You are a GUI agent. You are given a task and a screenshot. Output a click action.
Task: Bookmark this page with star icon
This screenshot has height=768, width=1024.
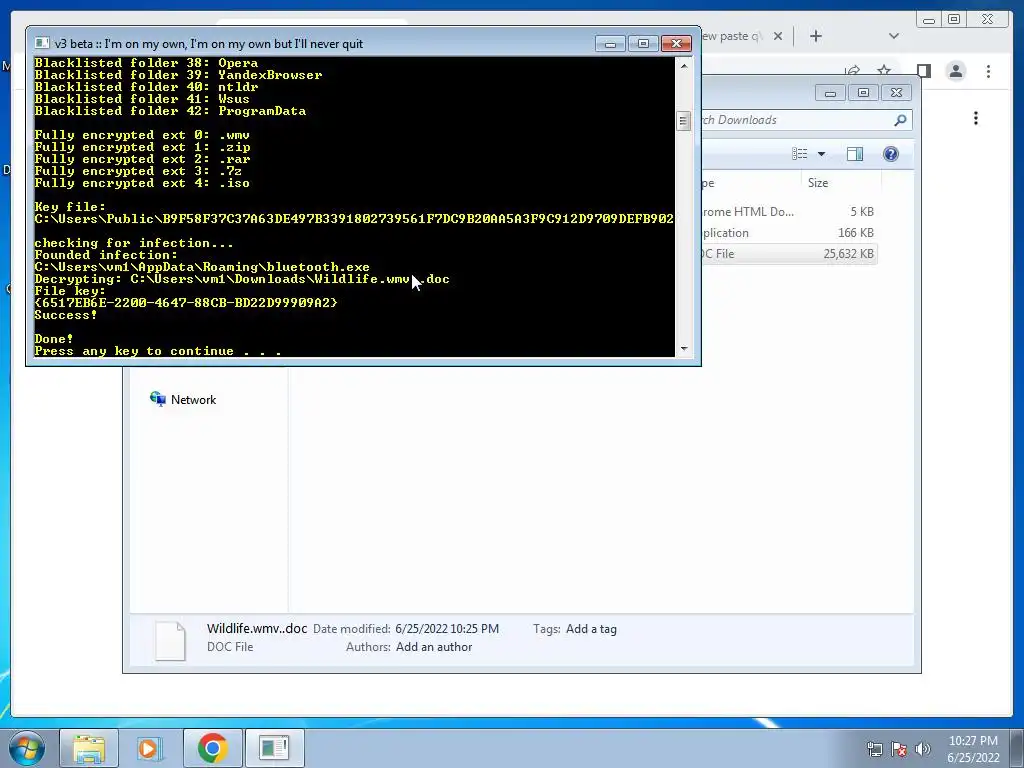click(x=884, y=70)
